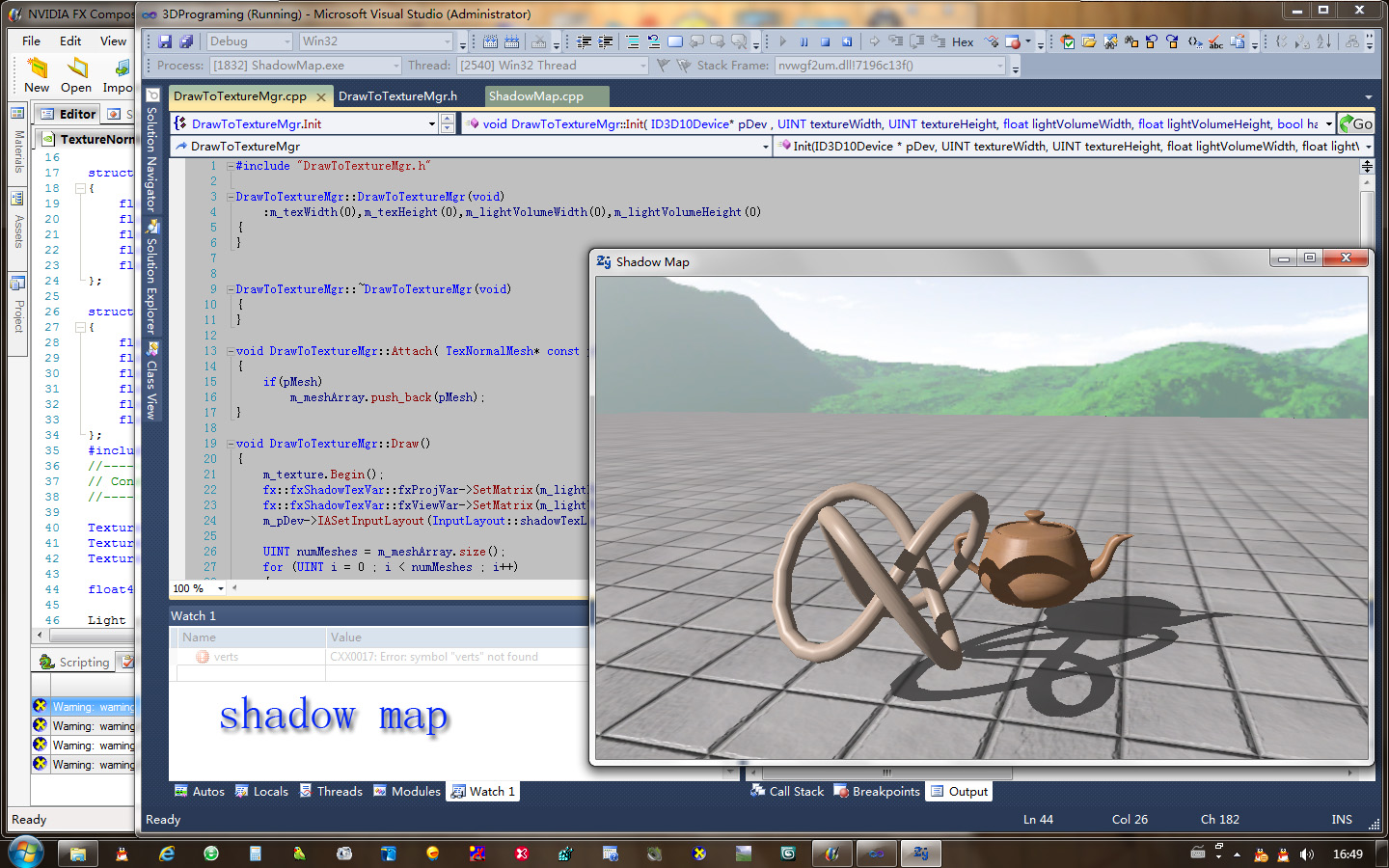1389x868 pixels.
Task: Click the Save icon in the toolbar
Action: pos(165,41)
